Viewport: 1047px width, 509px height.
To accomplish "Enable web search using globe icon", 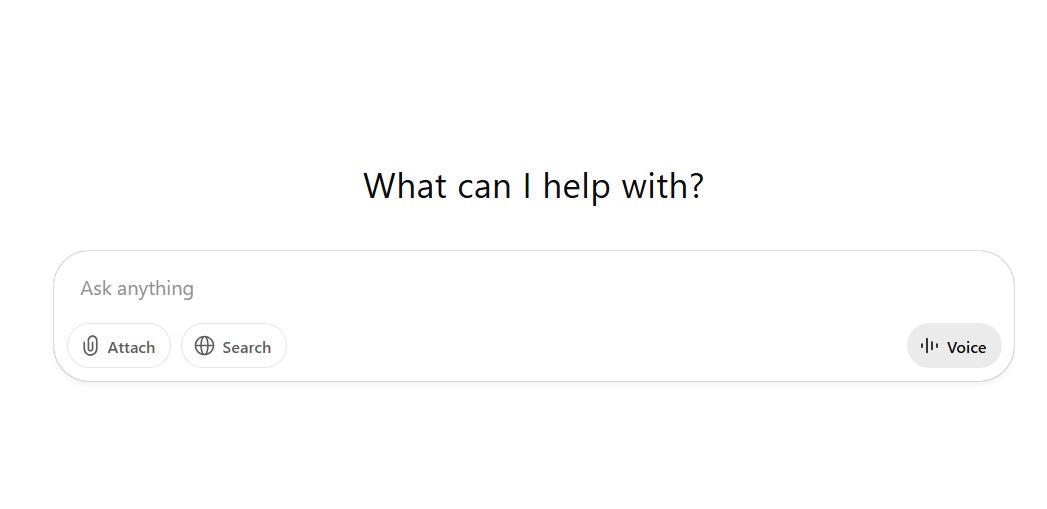I will 204,346.
